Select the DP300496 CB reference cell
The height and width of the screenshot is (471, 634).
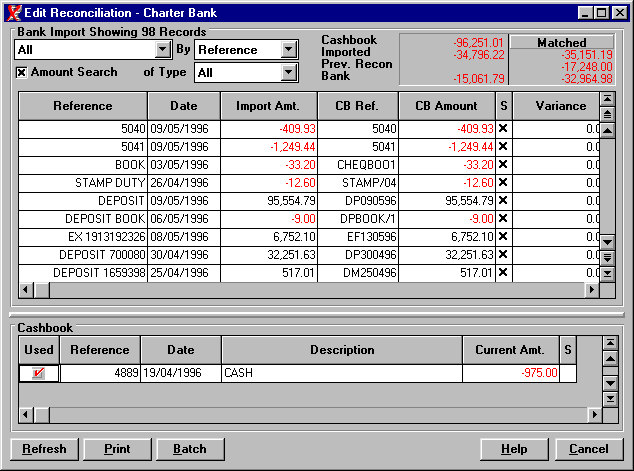(x=358, y=255)
